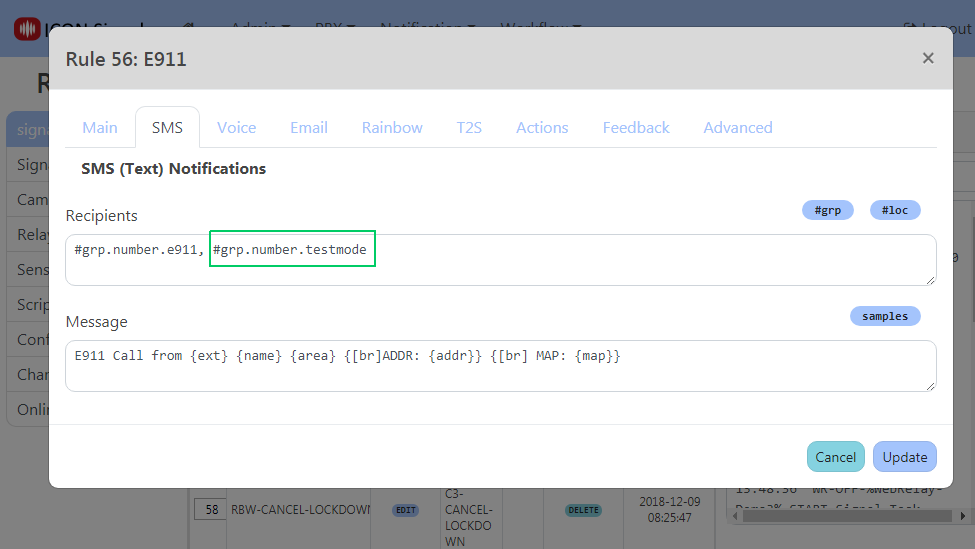The height and width of the screenshot is (549, 975).
Task: Insert the #grp tag into recipients
Action: point(827,210)
